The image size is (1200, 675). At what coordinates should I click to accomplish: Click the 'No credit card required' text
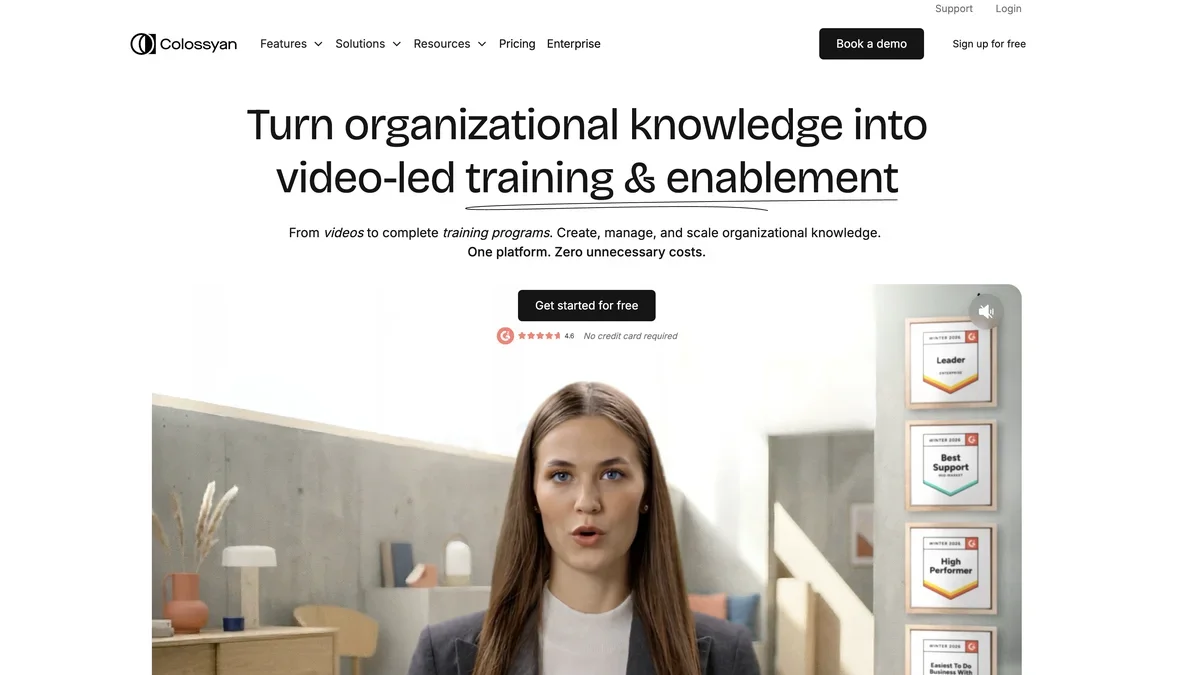coord(630,336)
